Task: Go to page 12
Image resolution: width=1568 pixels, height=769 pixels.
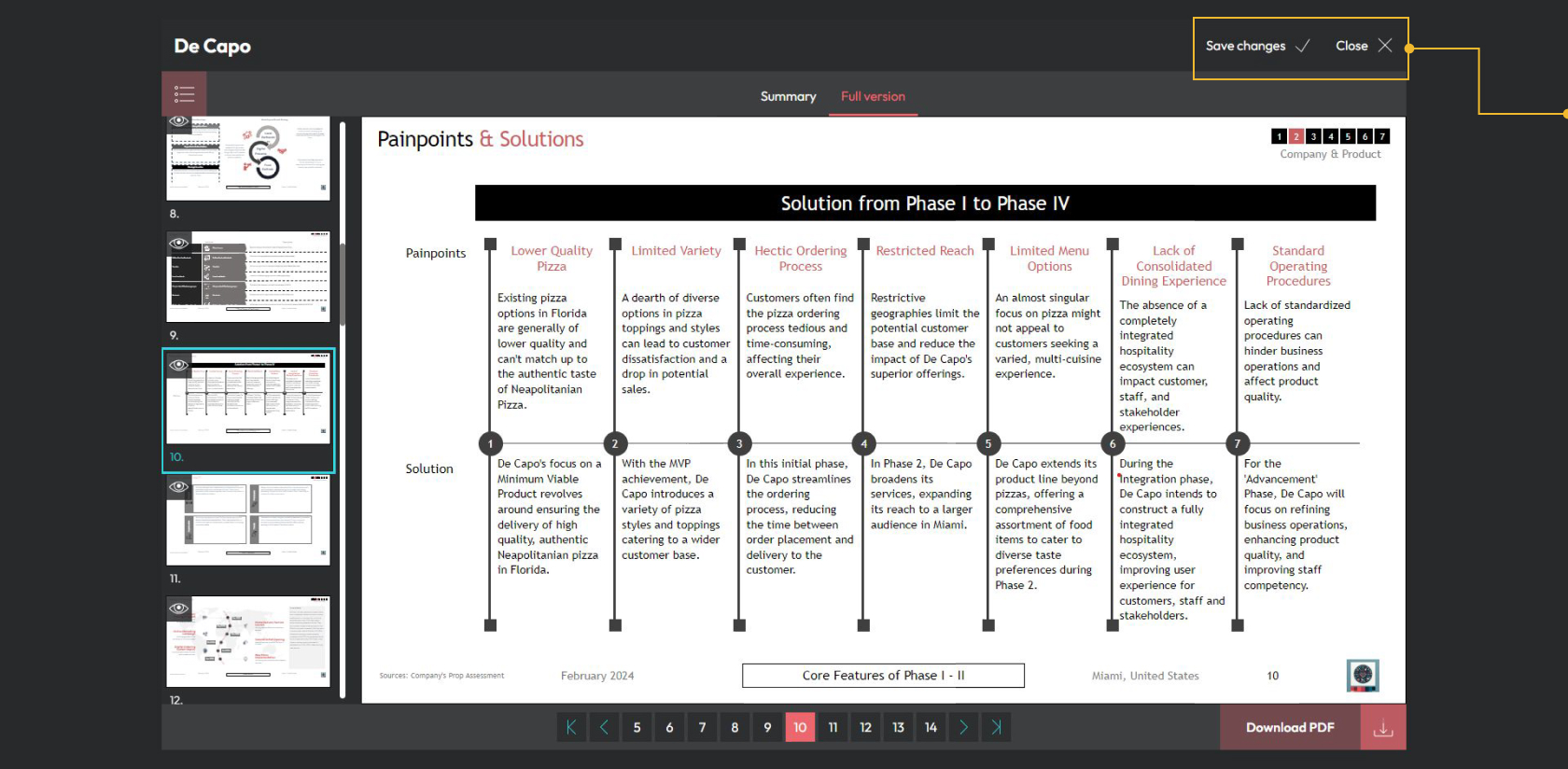Action: 865,727
